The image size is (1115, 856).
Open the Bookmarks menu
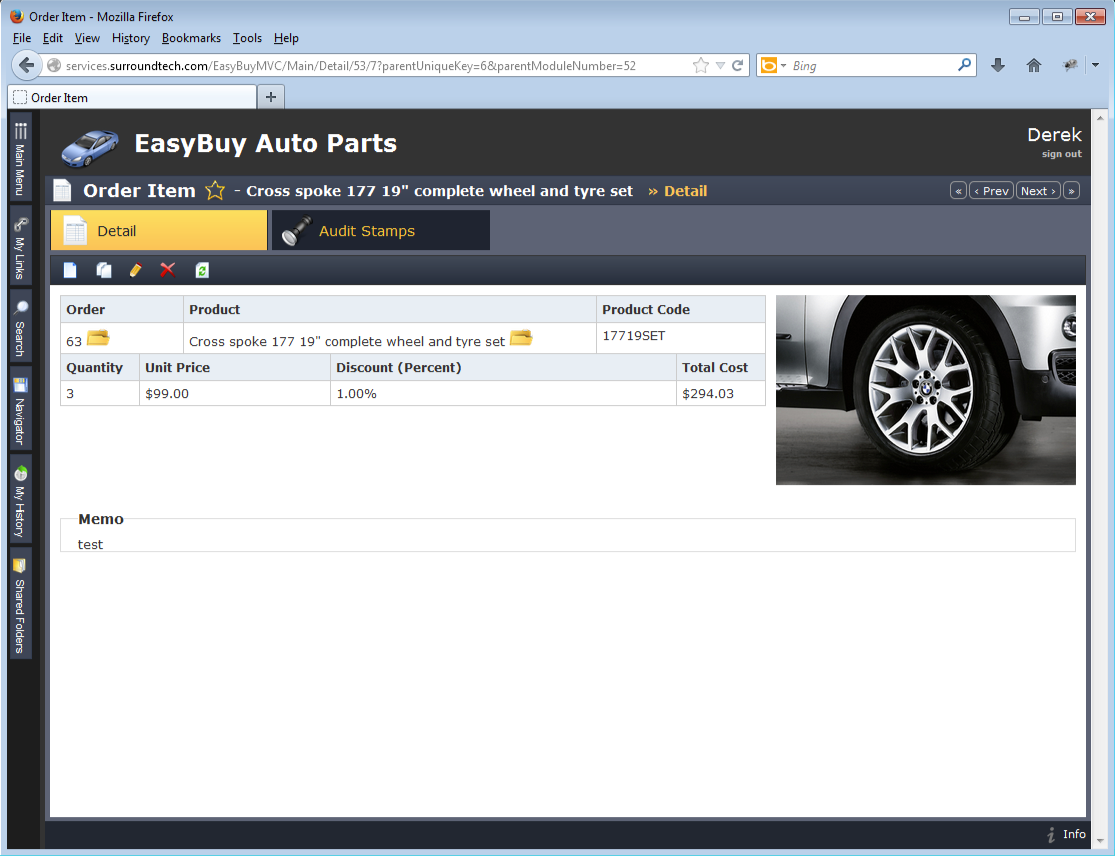coord(191,38)
